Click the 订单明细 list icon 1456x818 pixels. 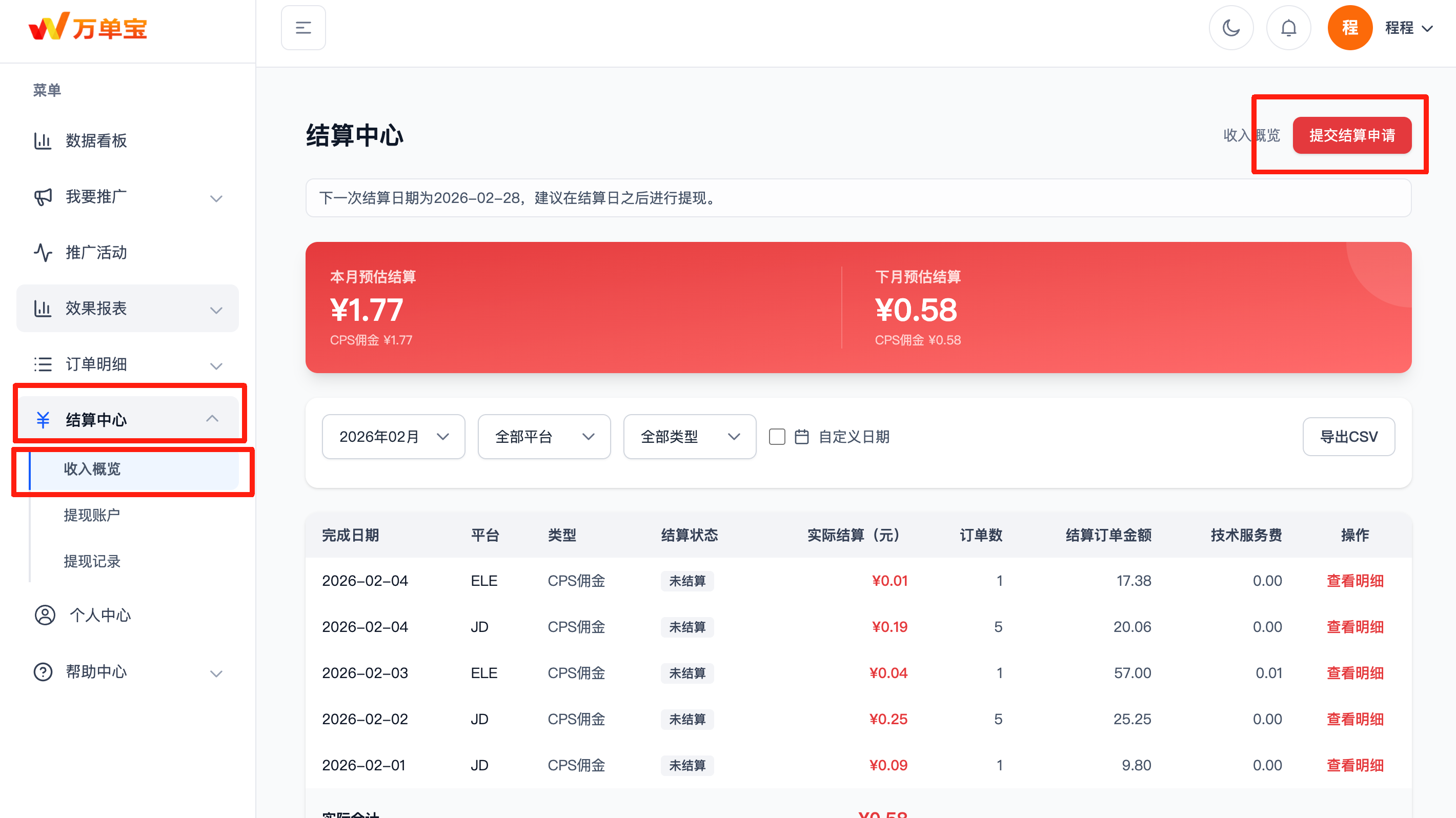(x=43, y=364)
